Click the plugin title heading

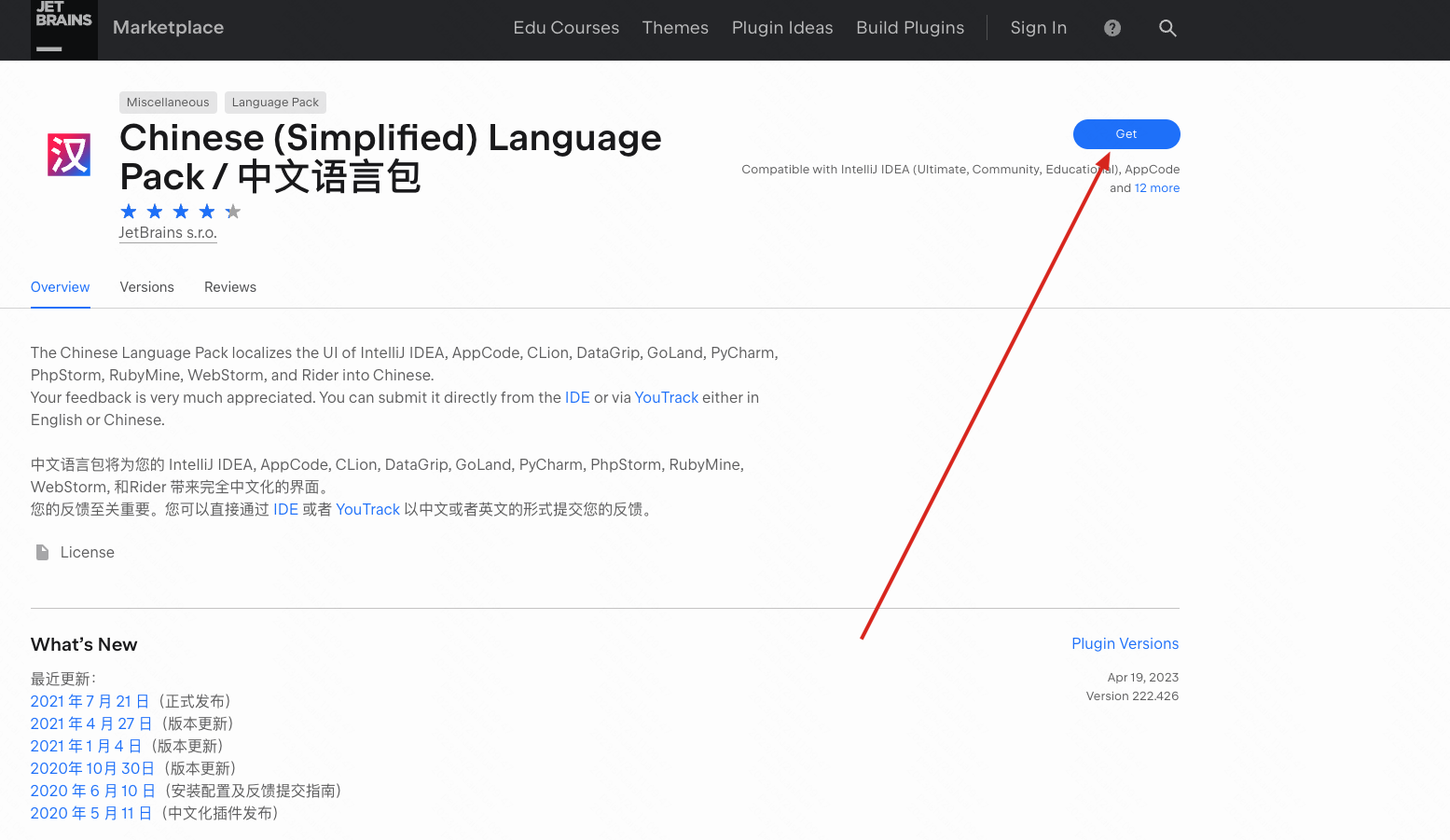point(391,158)
